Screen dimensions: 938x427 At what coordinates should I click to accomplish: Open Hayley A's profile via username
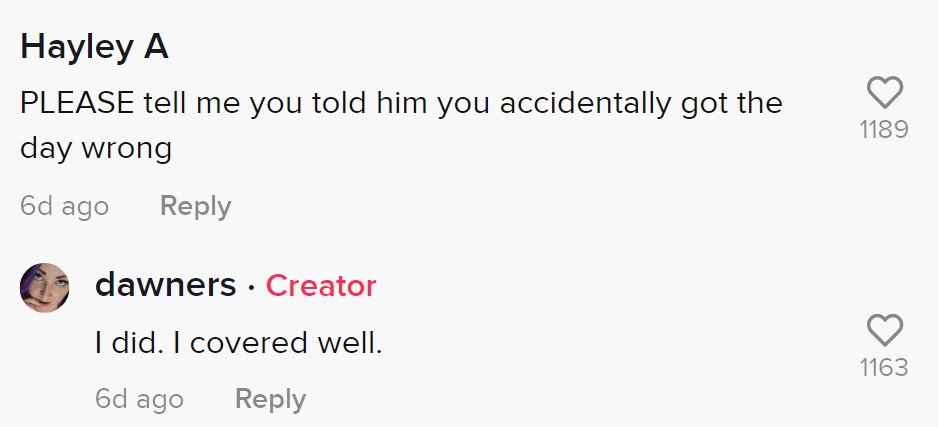(95, 47)
